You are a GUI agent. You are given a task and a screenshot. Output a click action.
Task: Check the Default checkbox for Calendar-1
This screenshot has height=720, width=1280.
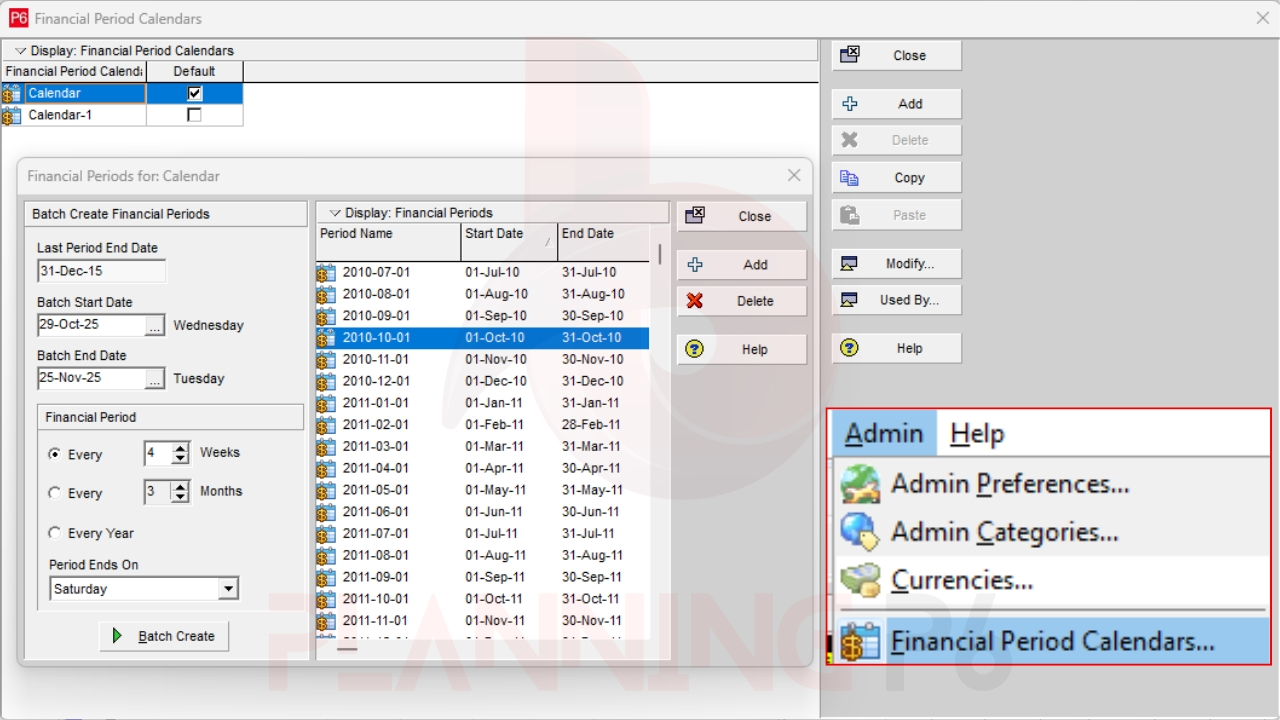click(194, 115)
